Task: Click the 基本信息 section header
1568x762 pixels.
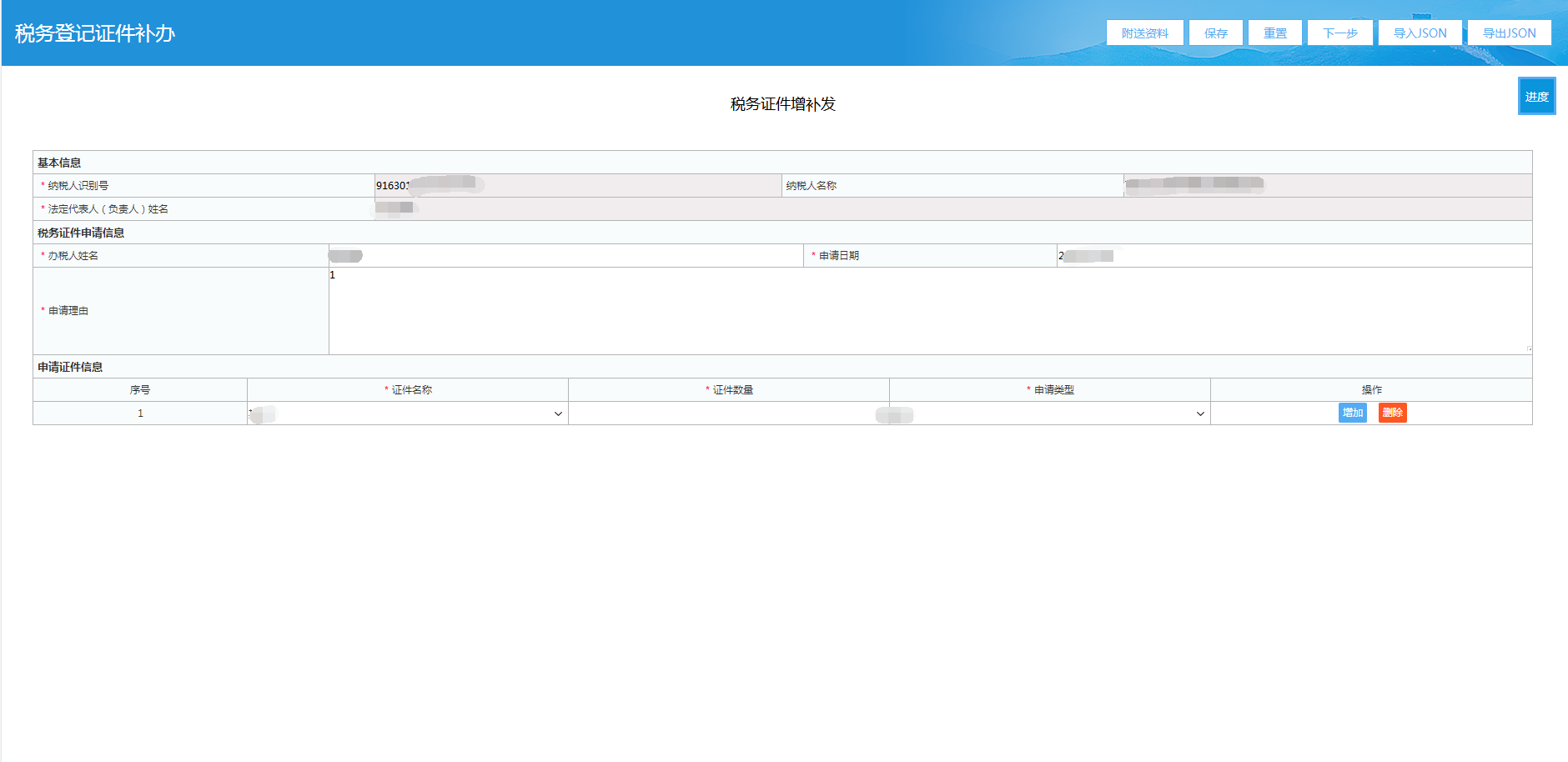Action: click(x=59, y=163)
